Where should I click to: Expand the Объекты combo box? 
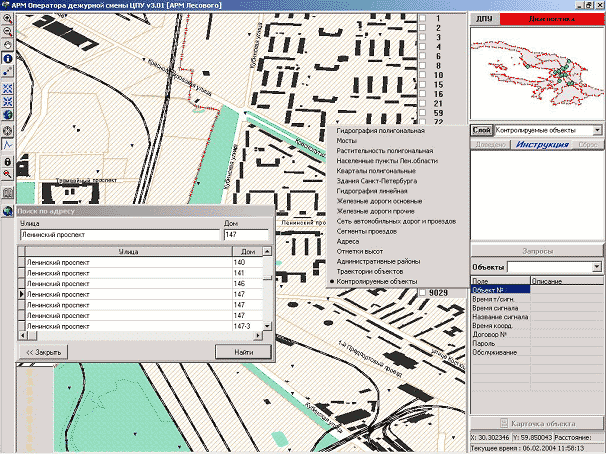[596, 268]
